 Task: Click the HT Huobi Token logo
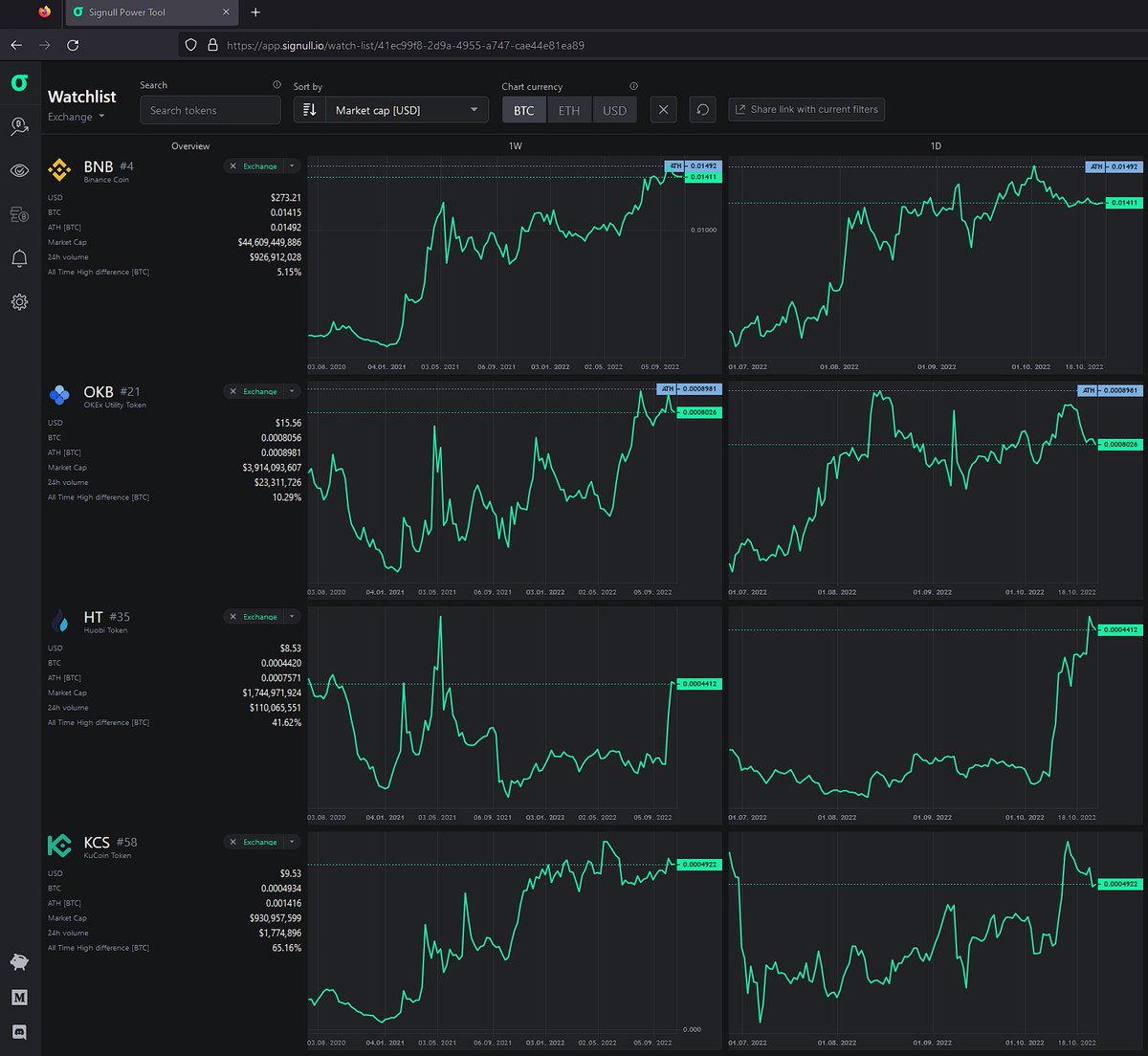coord(61,621)
